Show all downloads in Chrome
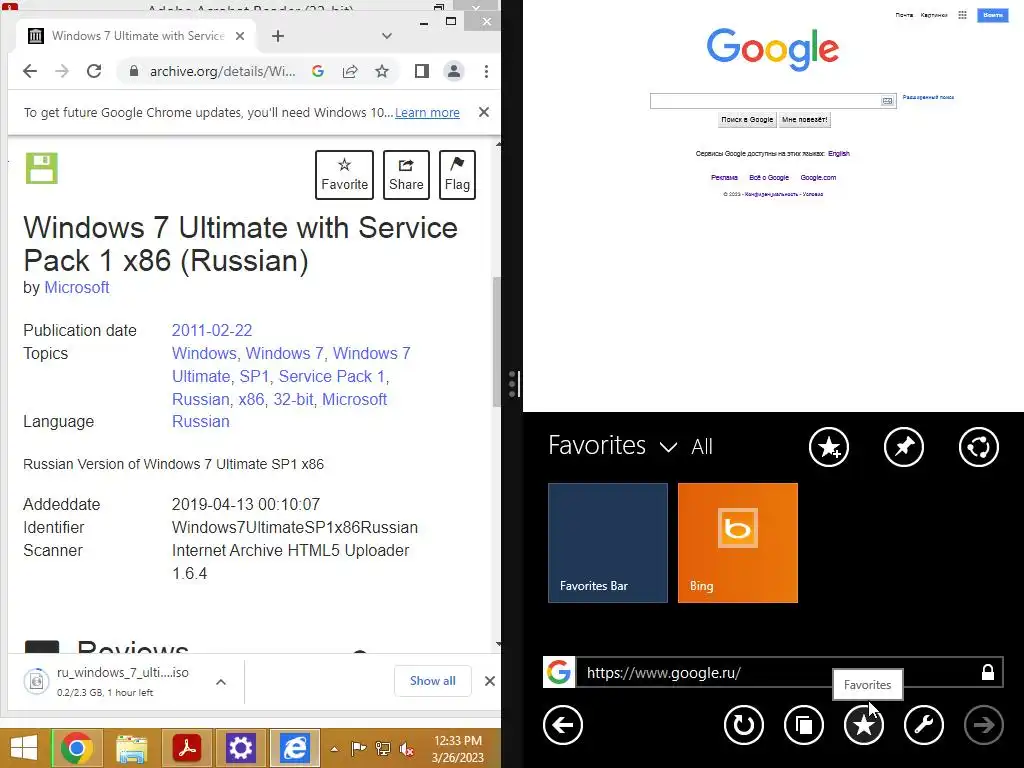The image size is (1024, 768). [432, 681]
